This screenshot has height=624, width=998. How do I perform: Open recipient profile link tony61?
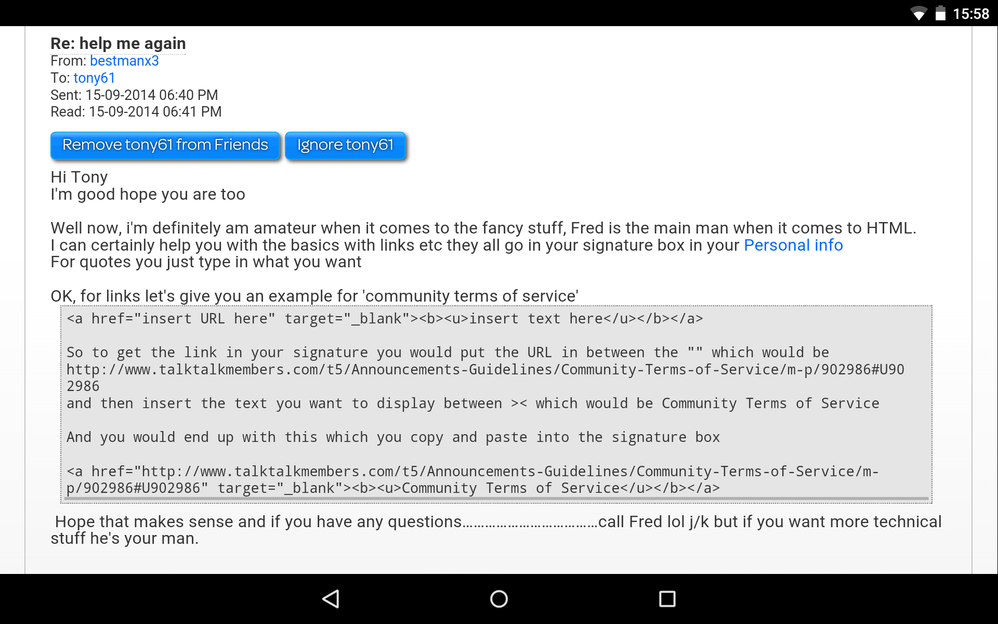coord(94,78)
